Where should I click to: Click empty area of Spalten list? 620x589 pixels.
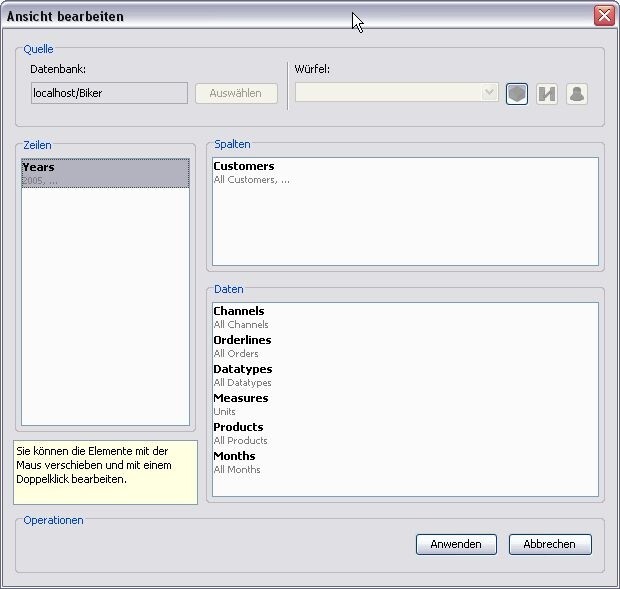[x=405, y=230]
